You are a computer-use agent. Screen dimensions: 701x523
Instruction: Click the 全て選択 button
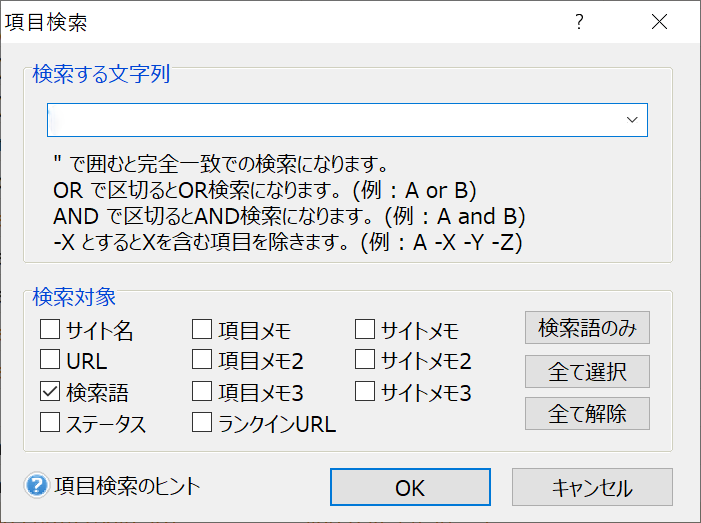coord(587,371)
